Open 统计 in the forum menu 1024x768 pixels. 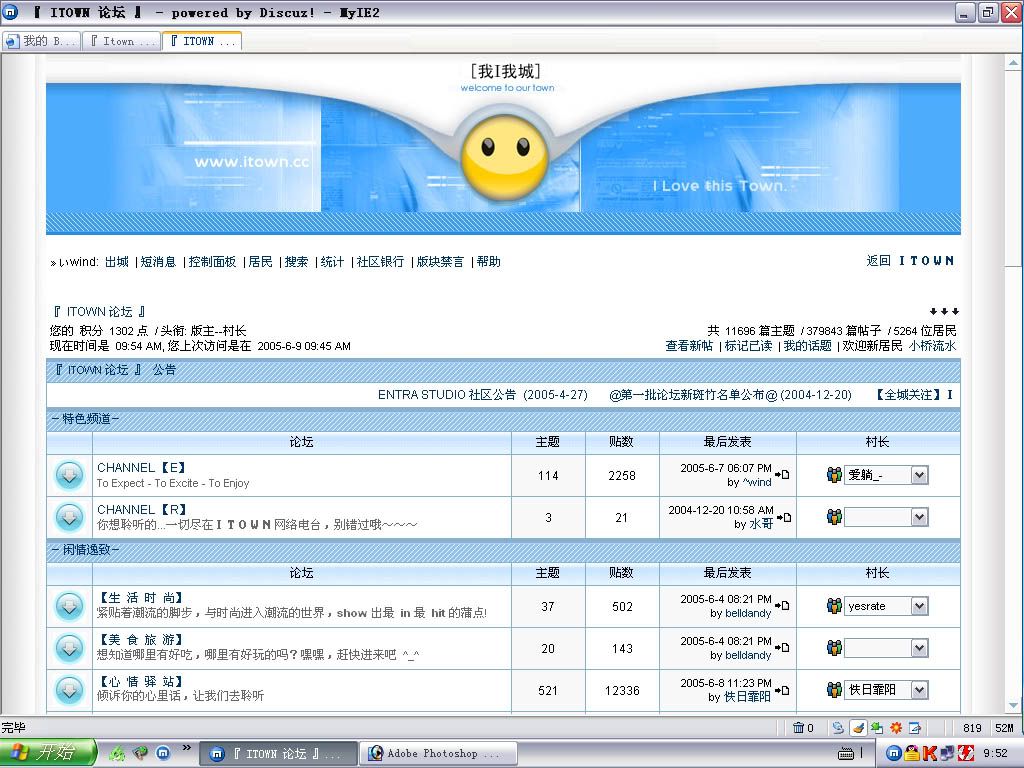332,262
